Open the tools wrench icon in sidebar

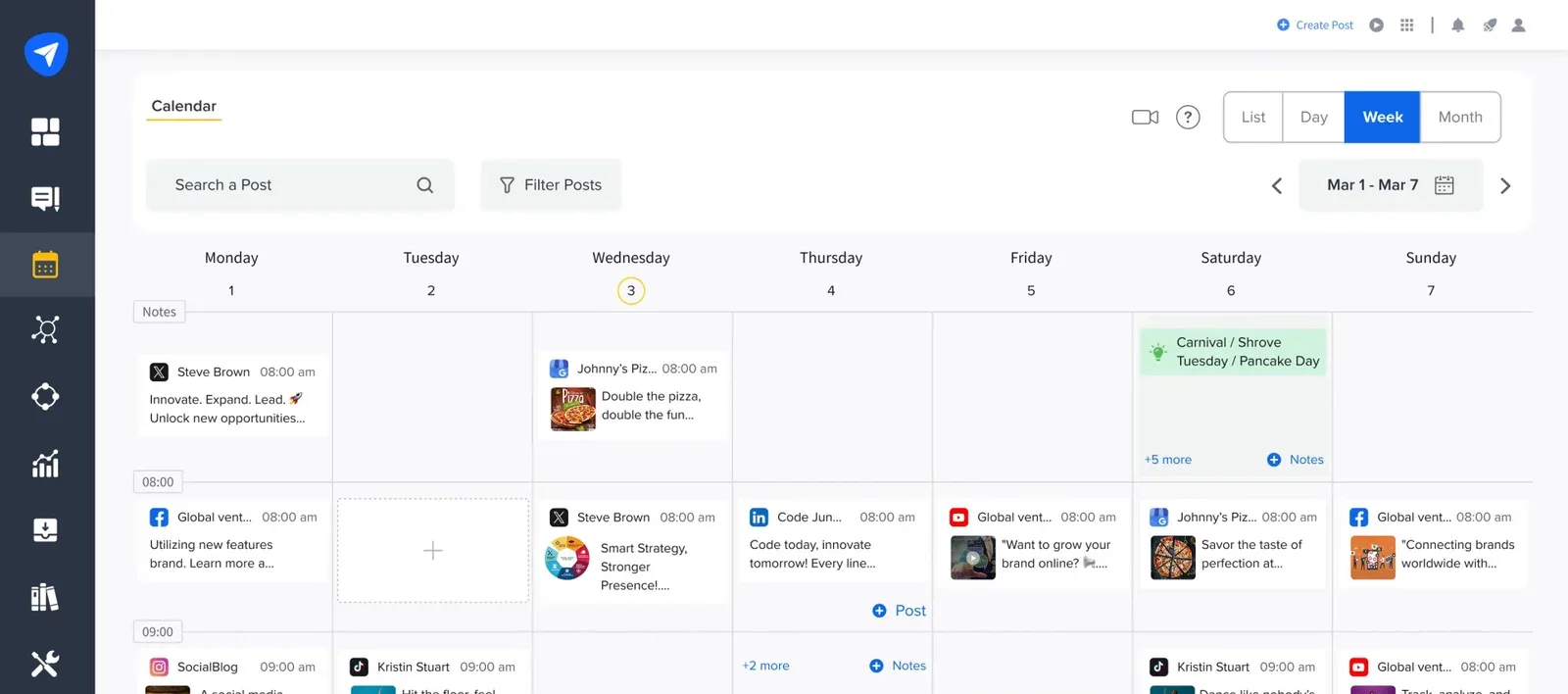[45, 664]
